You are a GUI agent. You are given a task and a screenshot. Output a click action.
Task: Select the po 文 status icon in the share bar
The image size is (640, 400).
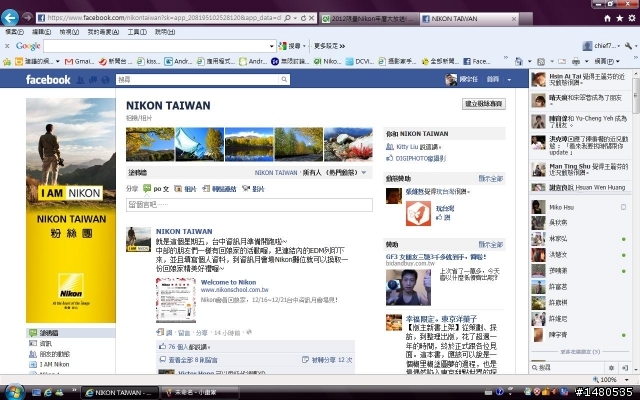click(147, 189)
